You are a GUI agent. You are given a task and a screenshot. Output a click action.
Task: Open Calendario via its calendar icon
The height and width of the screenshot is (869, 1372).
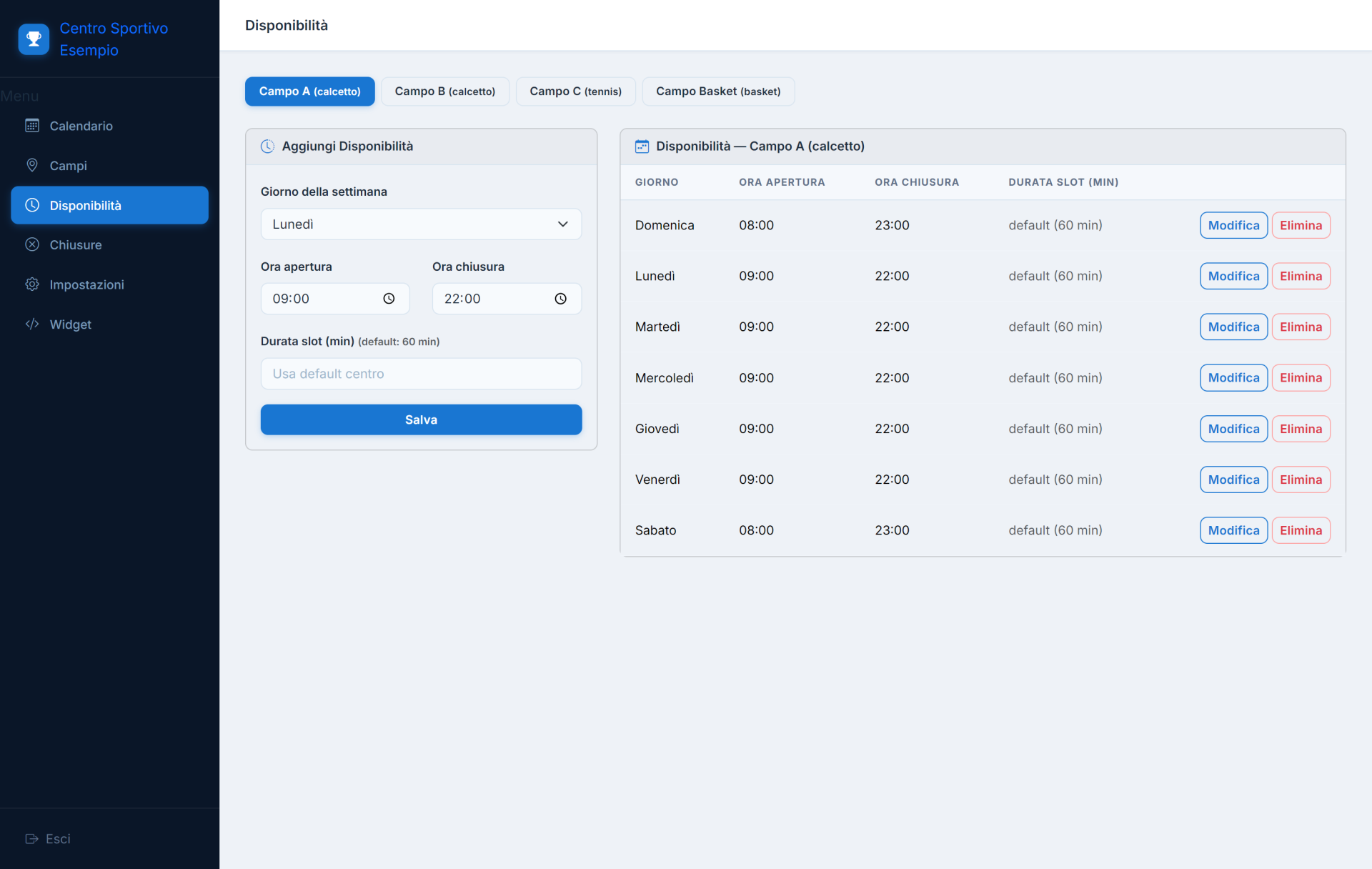[x=32, y=126]
